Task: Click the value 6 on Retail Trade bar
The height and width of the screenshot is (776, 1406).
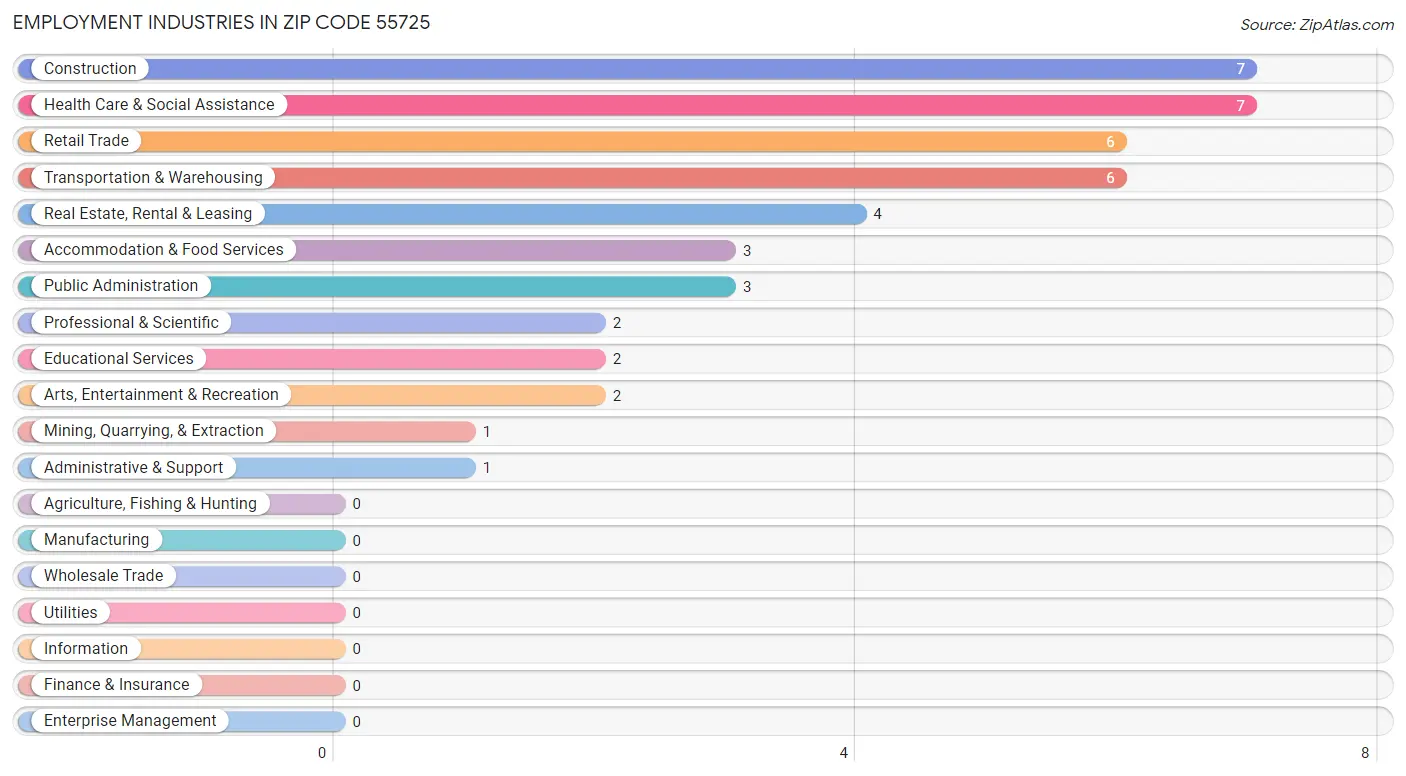Action: 1110,142
